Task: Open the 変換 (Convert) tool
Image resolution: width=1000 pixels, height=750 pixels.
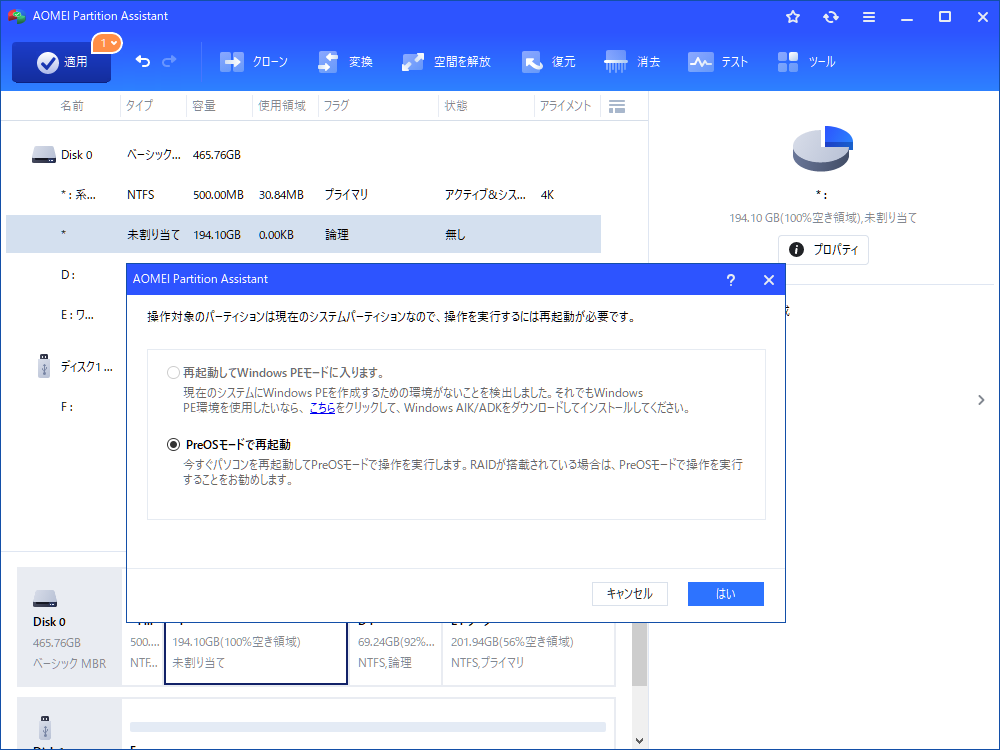Action: click(345, 62)
